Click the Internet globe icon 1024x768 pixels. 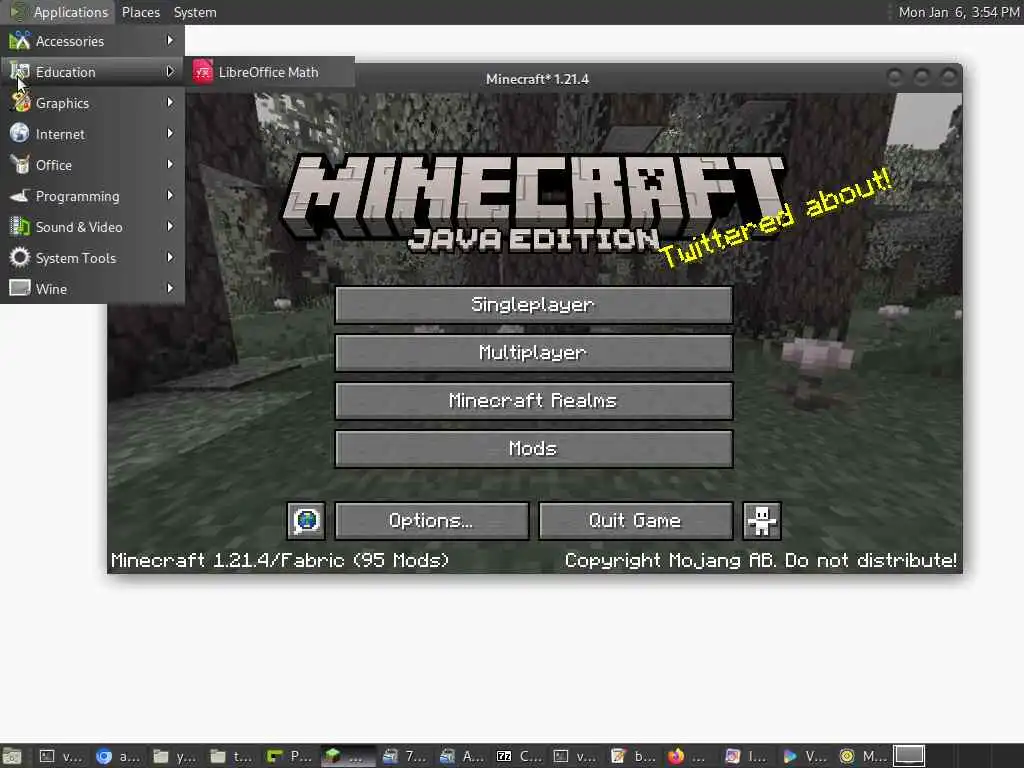20,133
